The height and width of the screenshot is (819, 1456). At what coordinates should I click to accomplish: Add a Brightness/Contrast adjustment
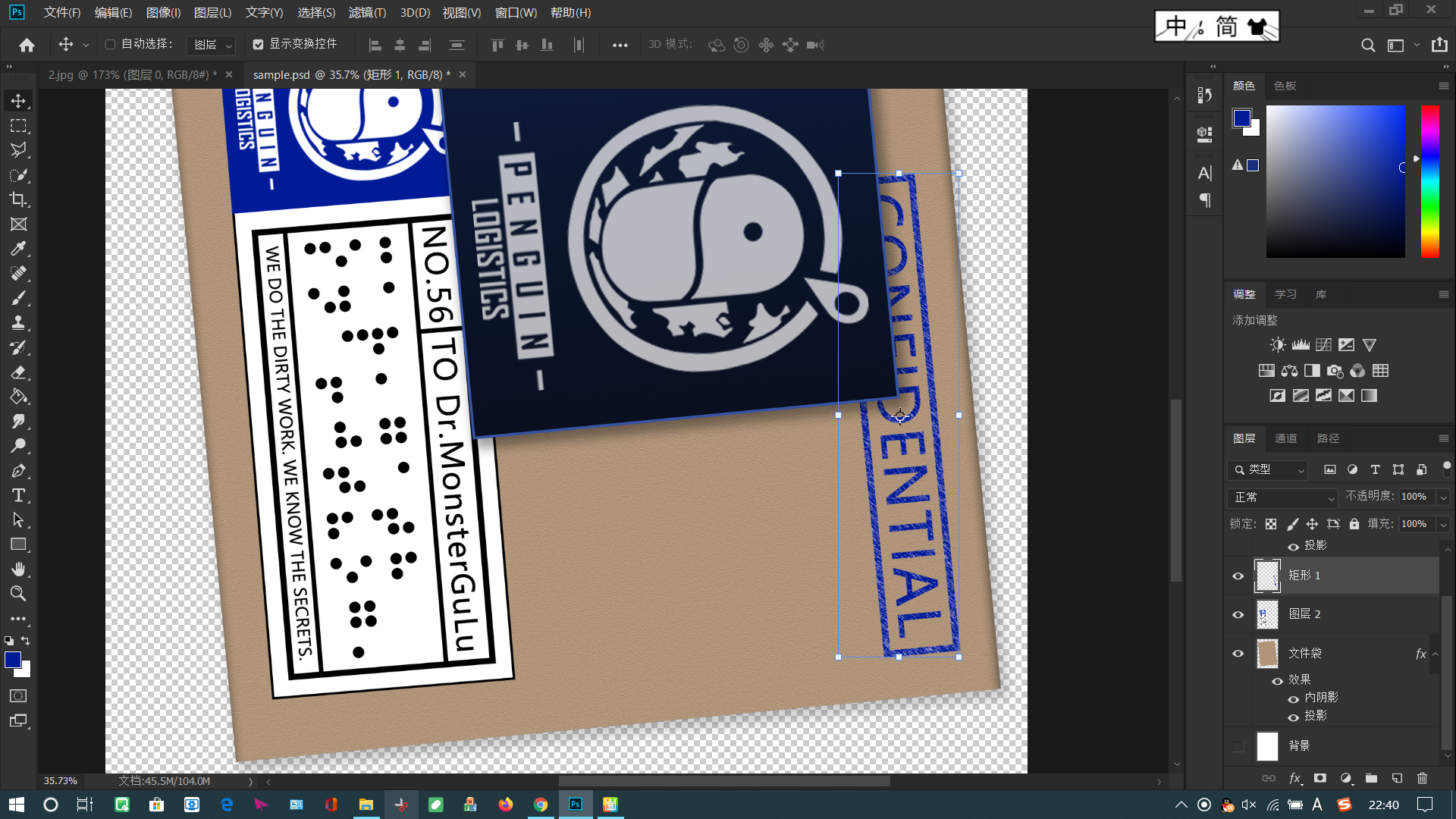pos(1278,345)
